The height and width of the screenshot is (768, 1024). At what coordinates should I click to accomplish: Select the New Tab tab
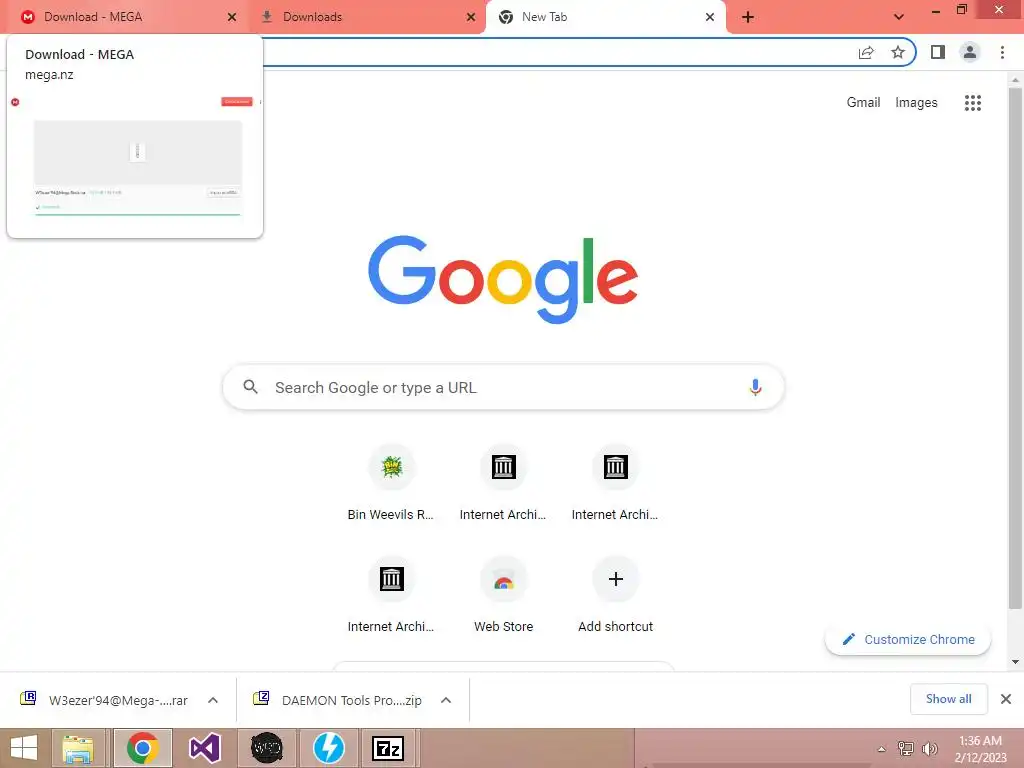(x=605, y=17)
